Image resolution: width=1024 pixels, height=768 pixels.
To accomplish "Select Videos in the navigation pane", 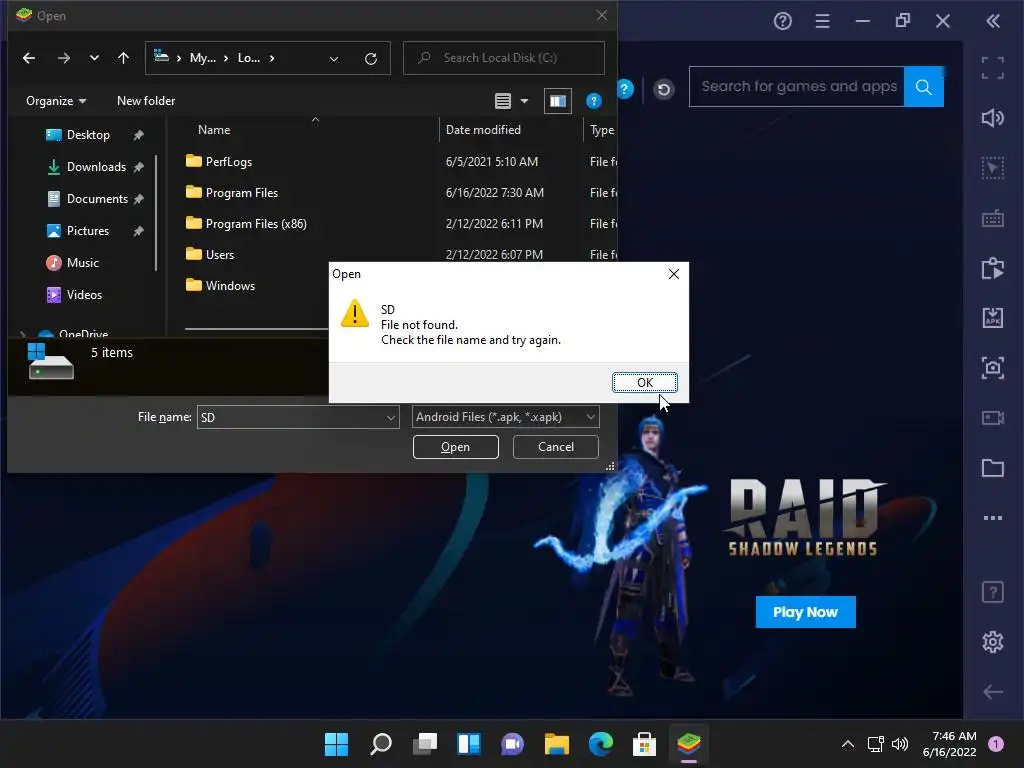I will pos(84,295).
